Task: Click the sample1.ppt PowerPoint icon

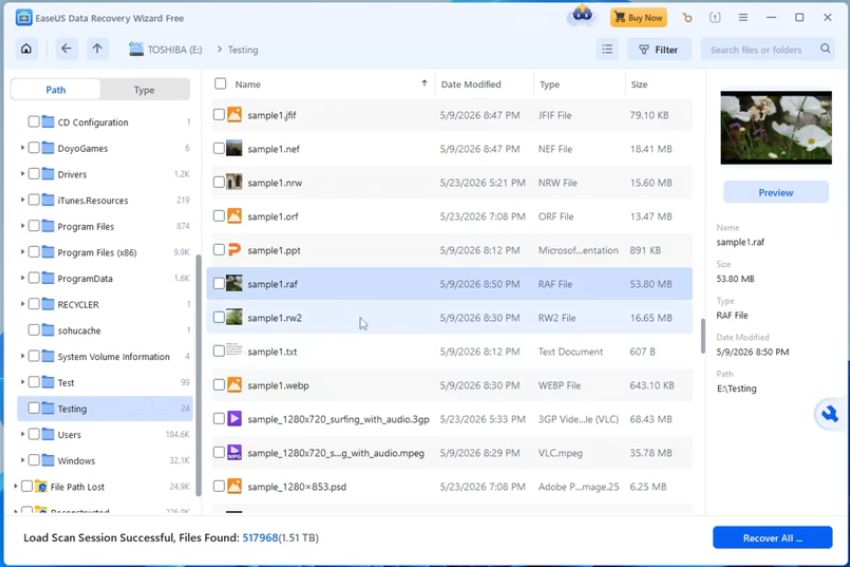Action: click(234, 250)
